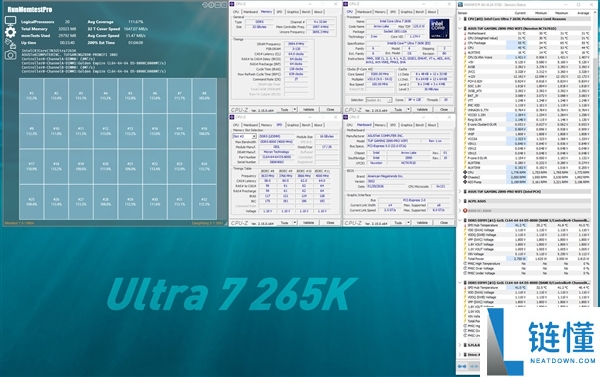Image resolution: width=600 pixels, height=377 pixels.
Task: Open About tab in CPU-Z mainboard window
Action: coord(432,125)
